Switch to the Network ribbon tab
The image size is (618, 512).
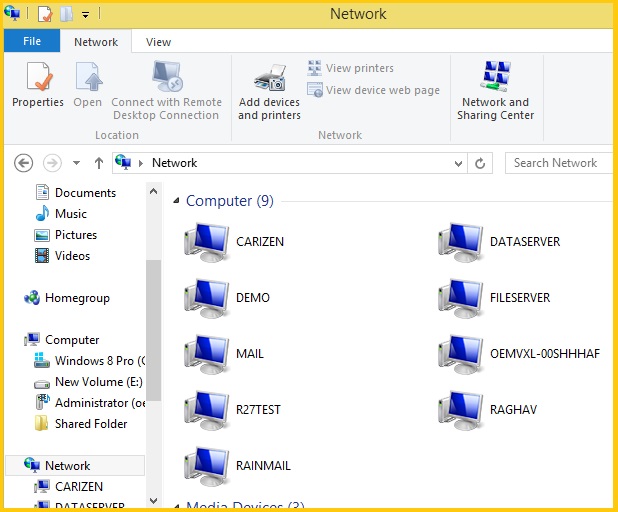point(96,42)
